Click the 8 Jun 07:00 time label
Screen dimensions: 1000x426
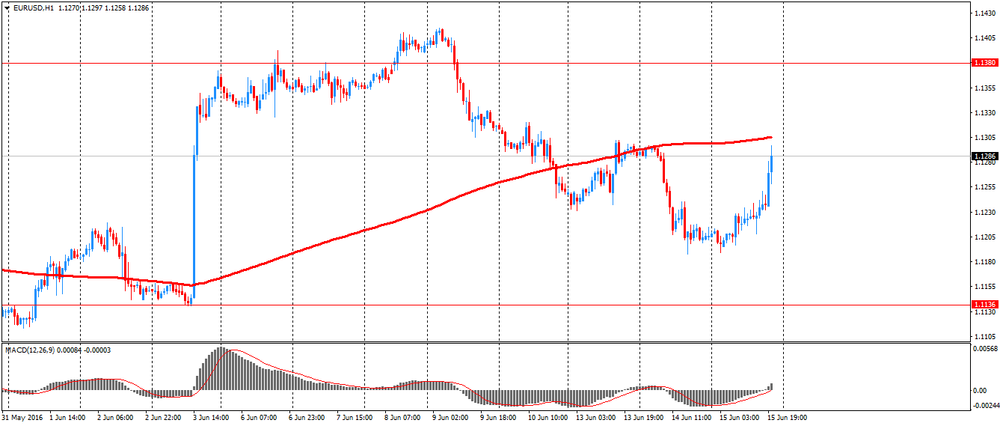pos(402,418)
